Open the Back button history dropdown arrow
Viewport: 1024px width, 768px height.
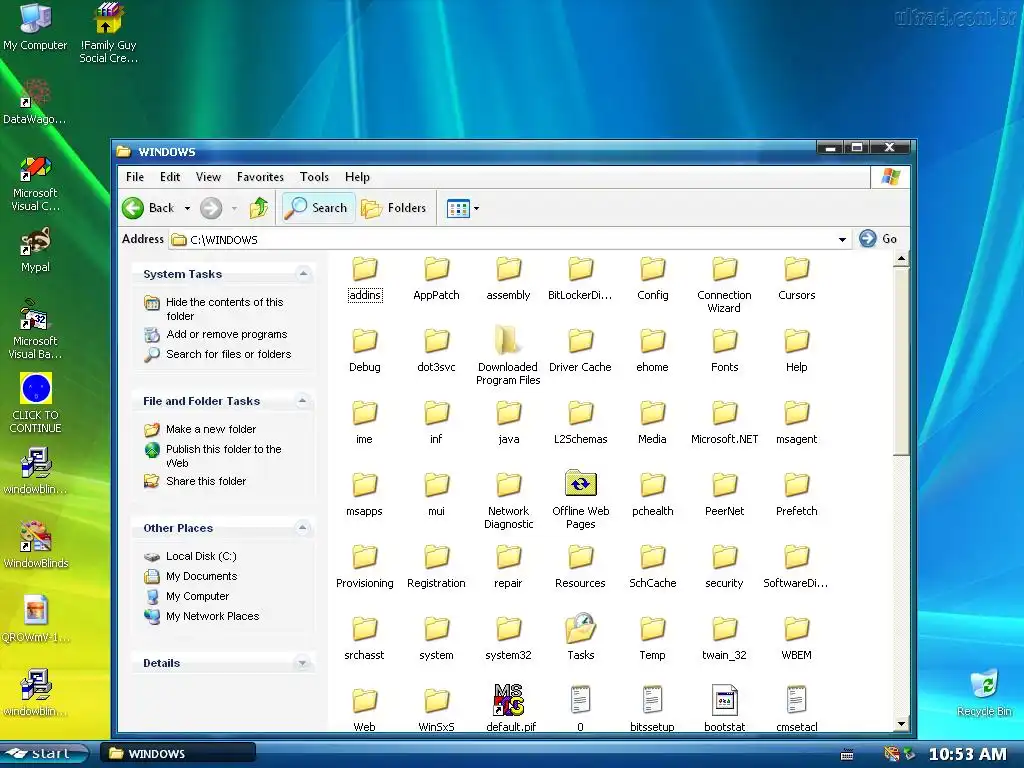[187, 208]
